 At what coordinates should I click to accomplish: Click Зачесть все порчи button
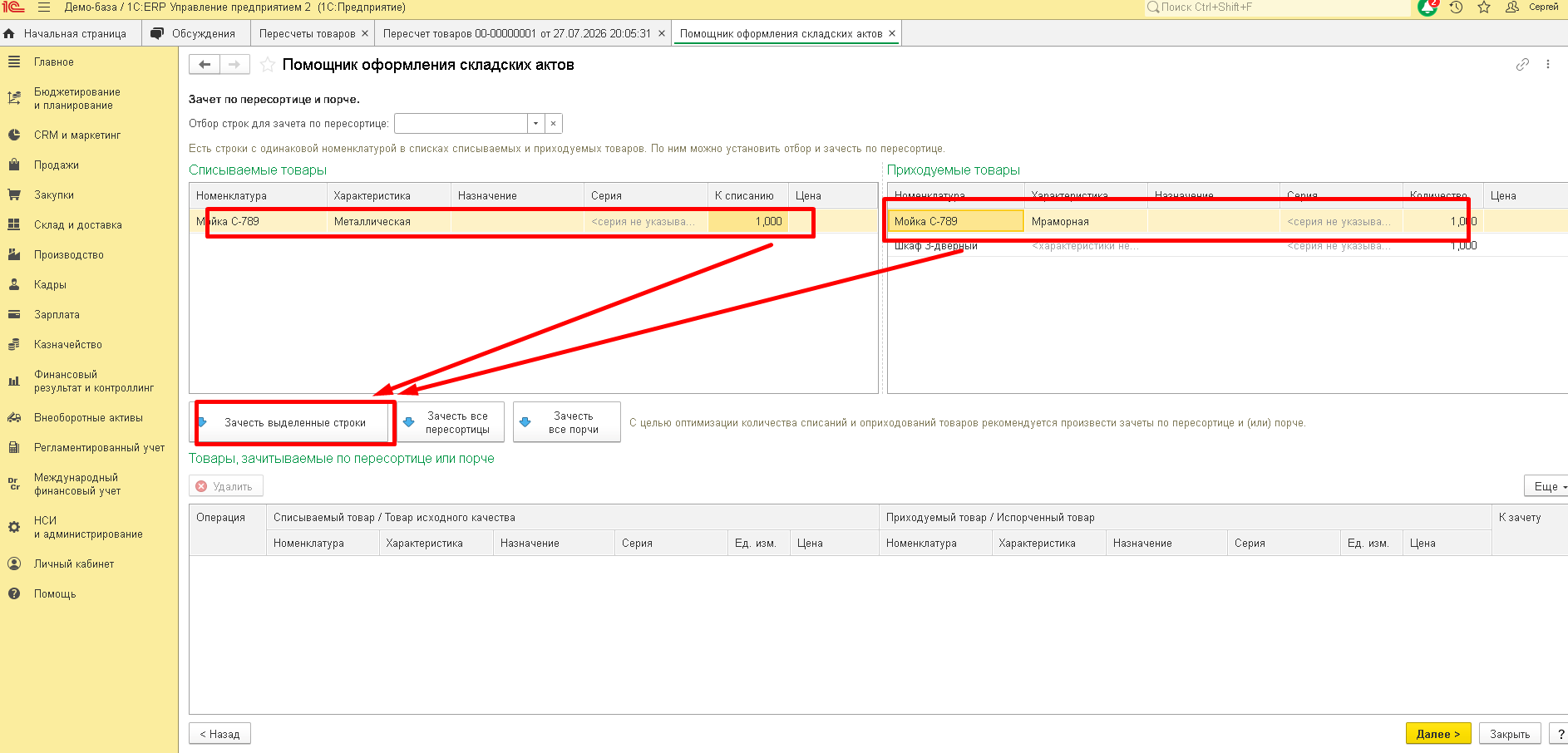[567, 423]
